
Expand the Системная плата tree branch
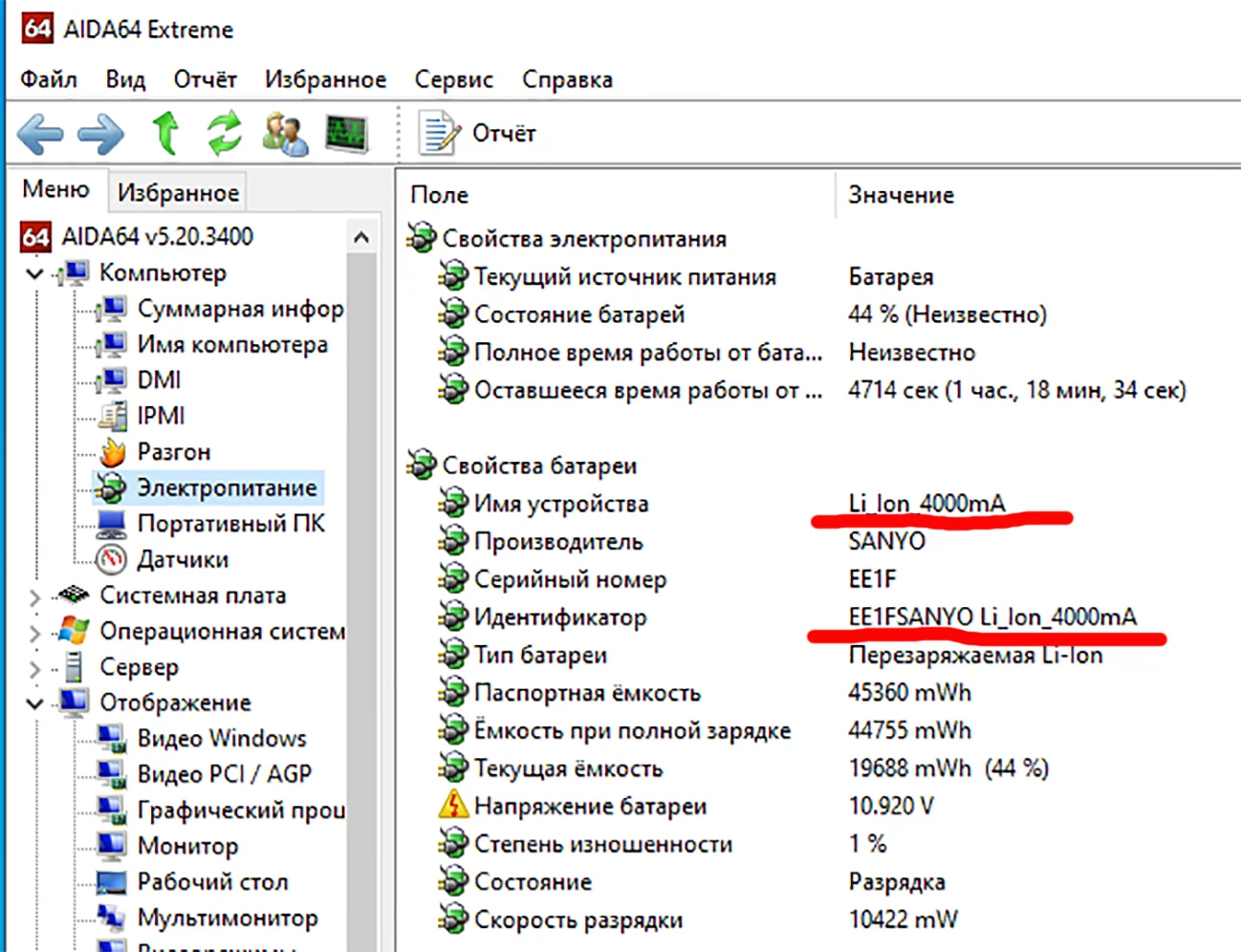pyautogui.click(x=34, y=596)
